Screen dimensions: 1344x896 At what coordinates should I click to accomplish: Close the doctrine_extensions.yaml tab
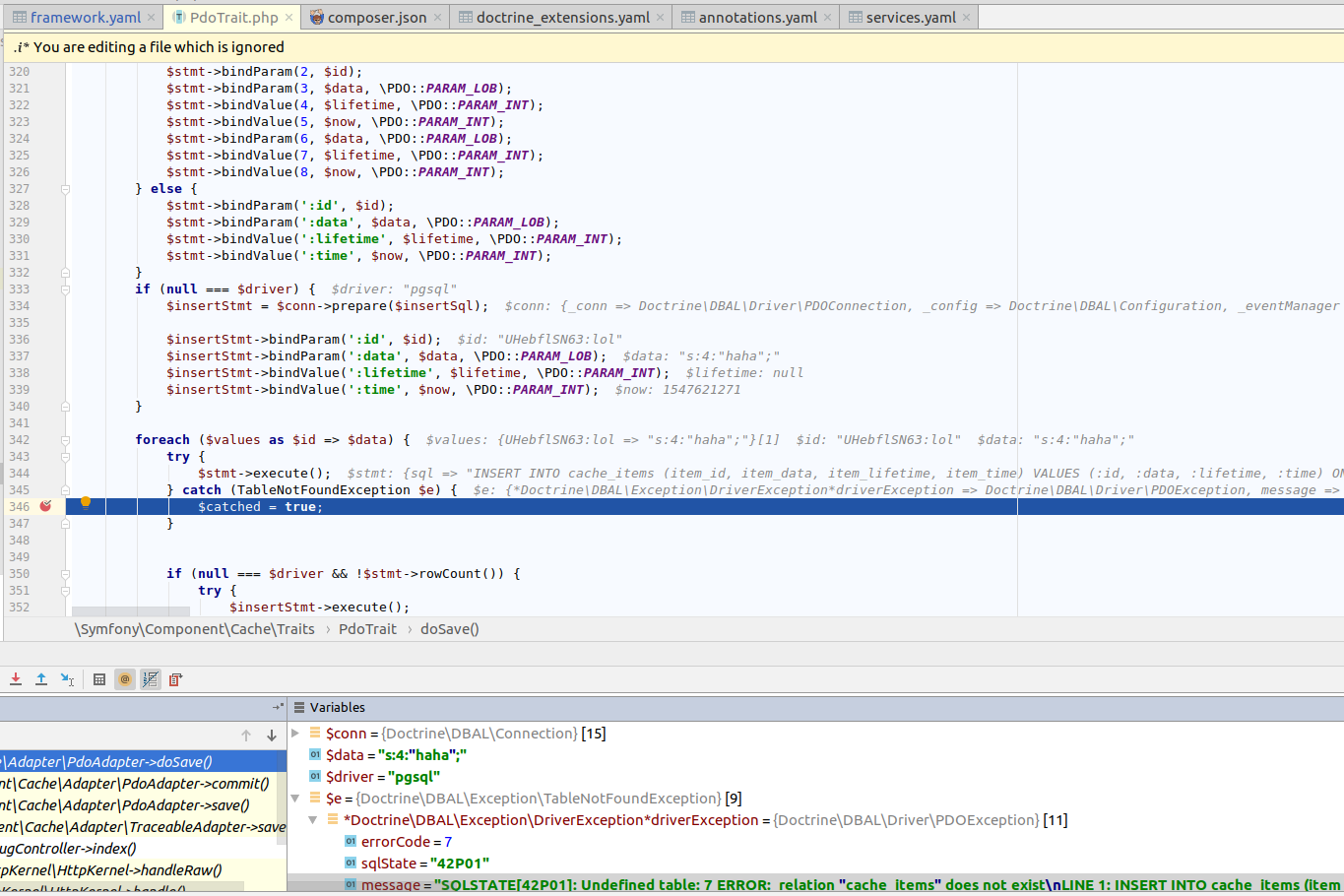pos(660,18)
